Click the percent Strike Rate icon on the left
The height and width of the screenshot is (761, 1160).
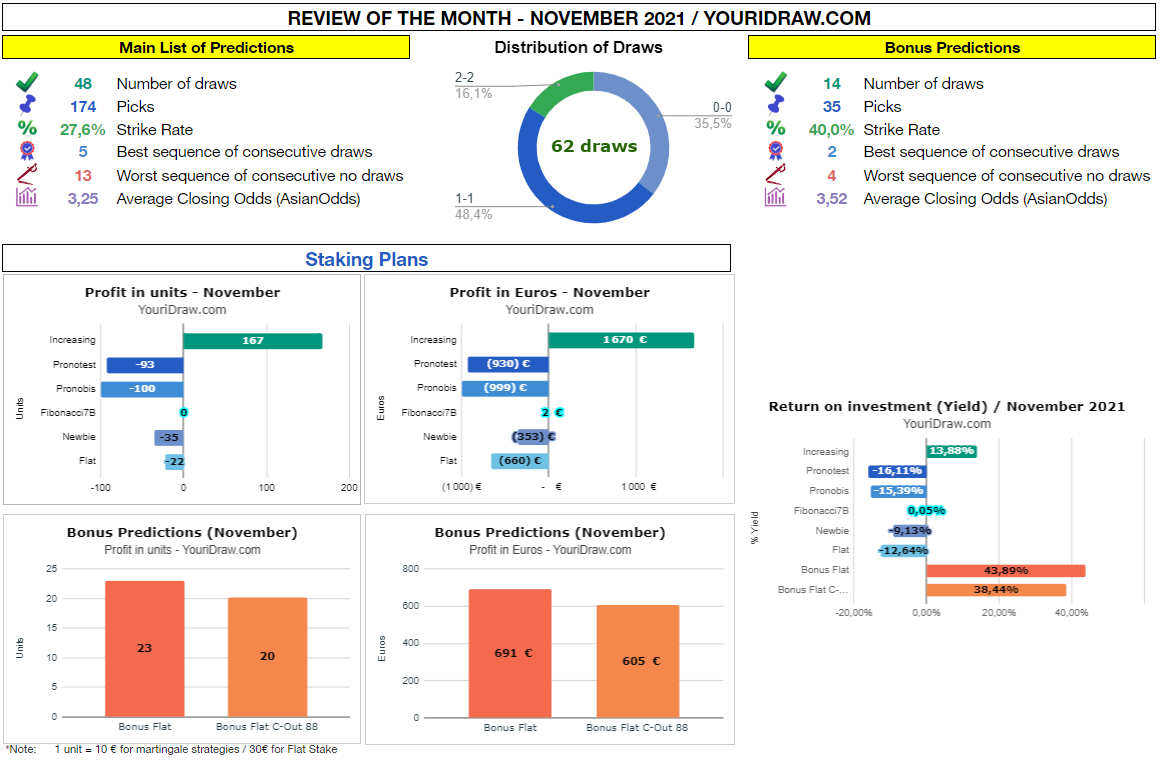coord(26,129)
